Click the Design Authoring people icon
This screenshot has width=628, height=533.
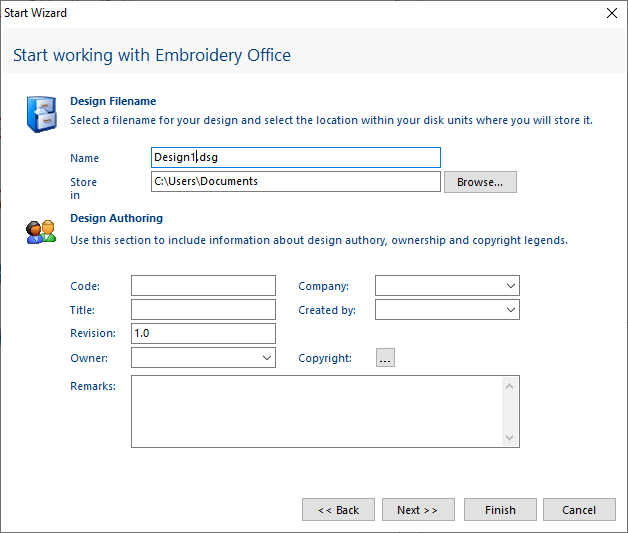point(41,232)
